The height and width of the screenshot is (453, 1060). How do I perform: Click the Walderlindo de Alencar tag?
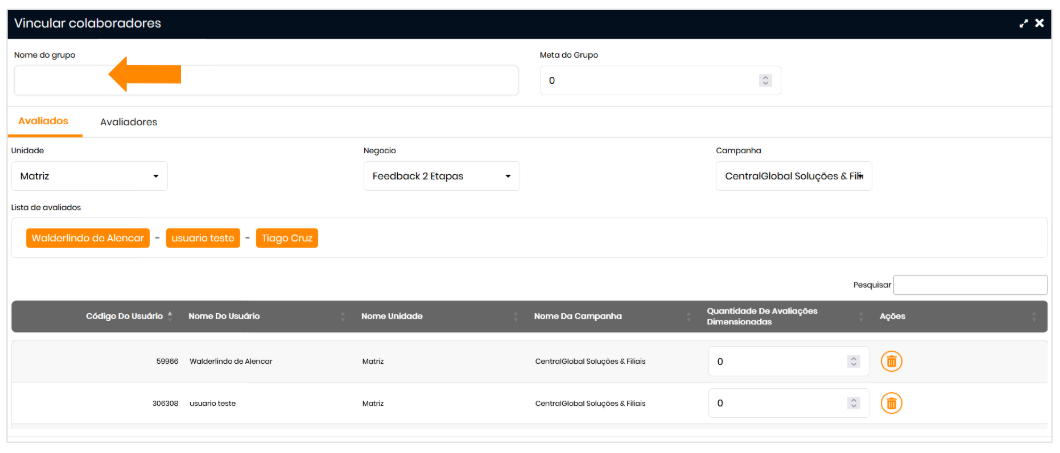[x=88, y=238]
